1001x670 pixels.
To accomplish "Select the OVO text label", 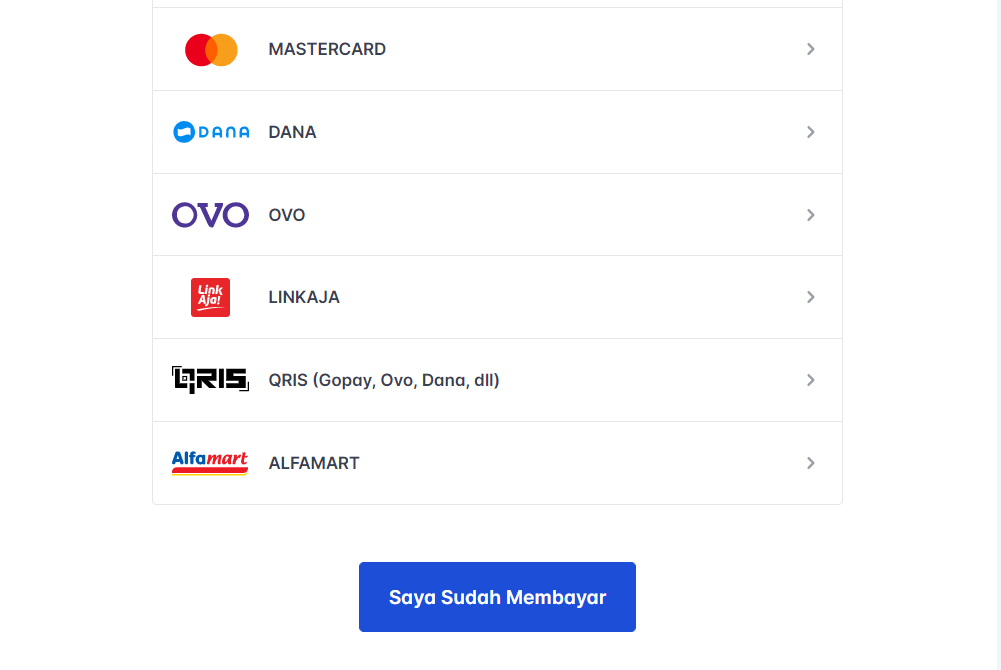I will [x=287, y=215].
